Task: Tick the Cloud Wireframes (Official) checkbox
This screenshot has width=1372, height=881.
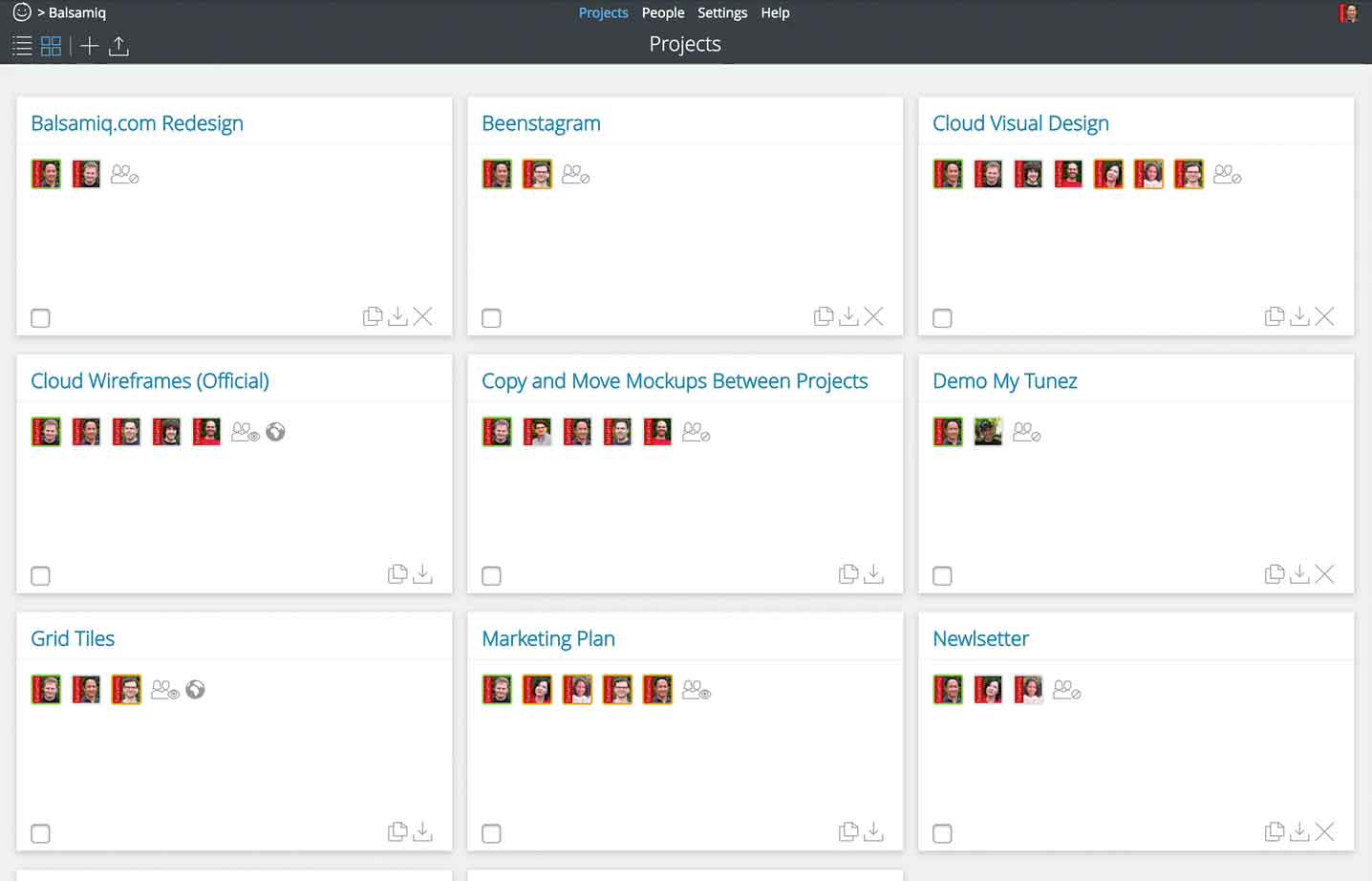Action: tap(40, 576)
